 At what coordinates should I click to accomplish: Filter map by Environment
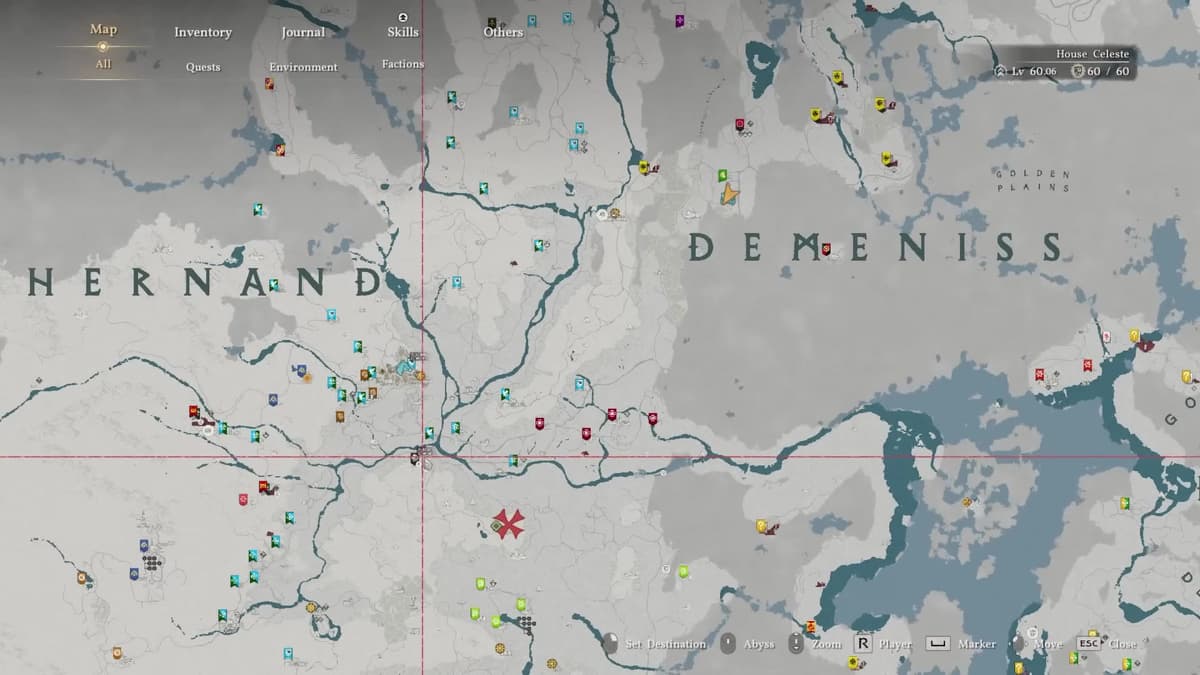[303, 67]
